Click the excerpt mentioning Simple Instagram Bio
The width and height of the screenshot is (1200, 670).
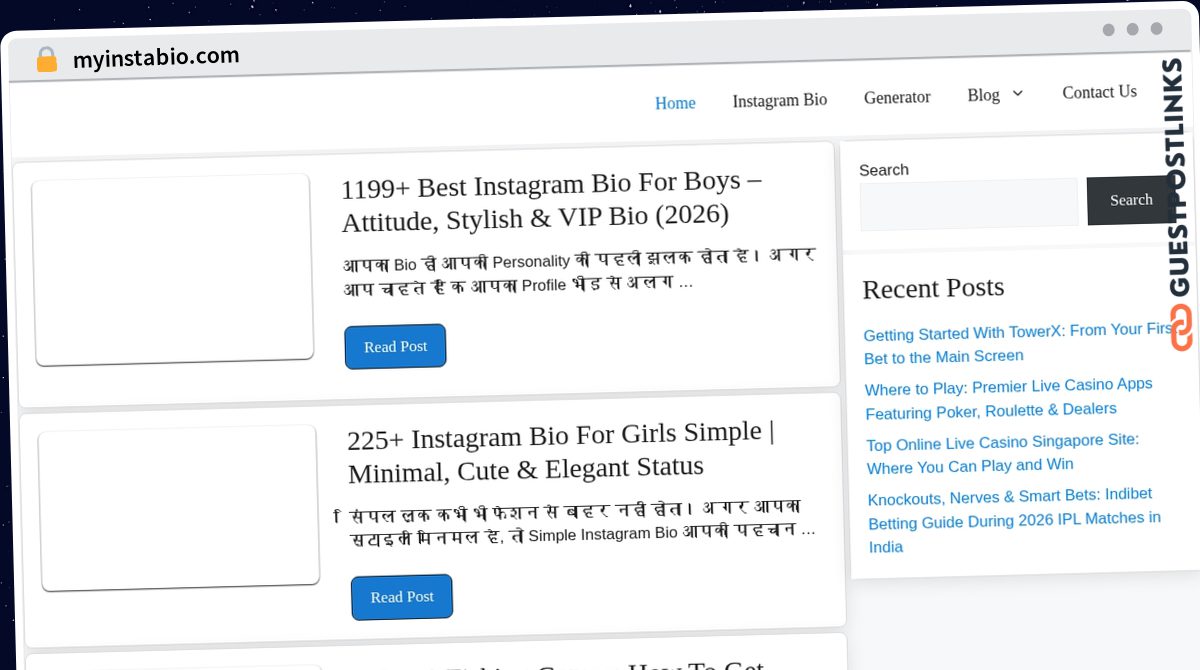click(x=577, y=522)
